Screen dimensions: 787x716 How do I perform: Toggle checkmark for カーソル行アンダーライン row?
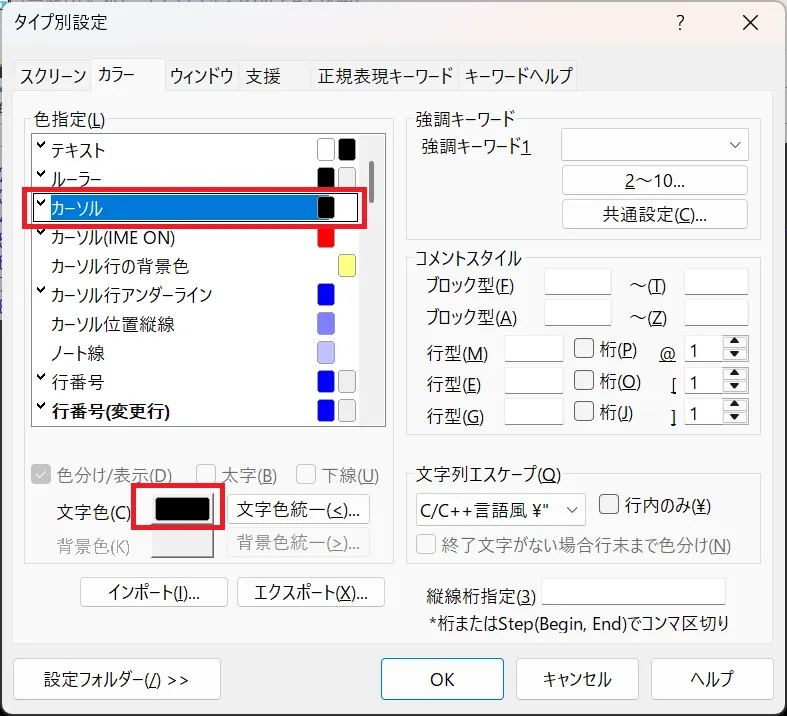click(42, 290)
